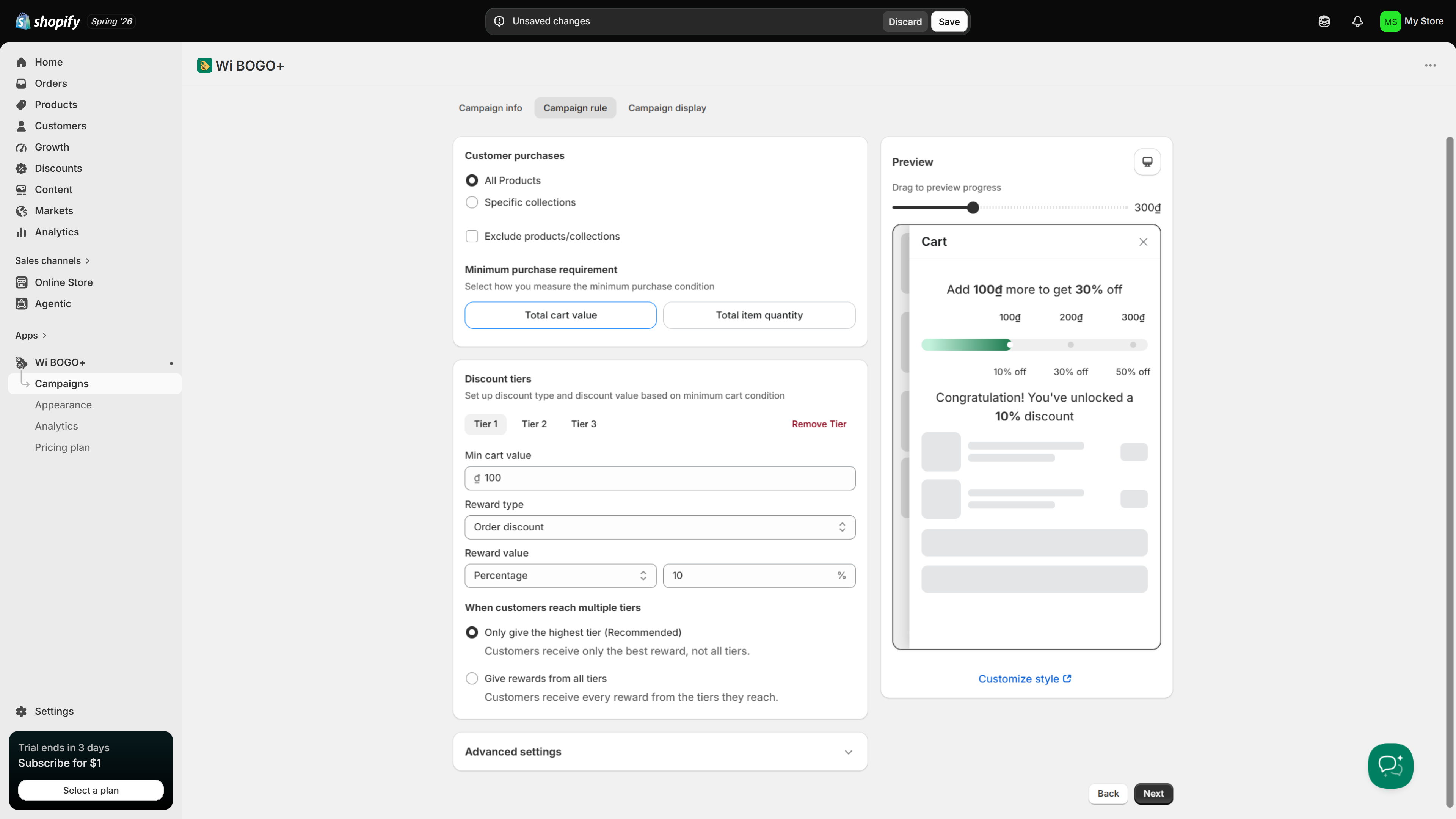Click the Discard button
Viewport: 1456px width, 819px height.
point(904,22)
